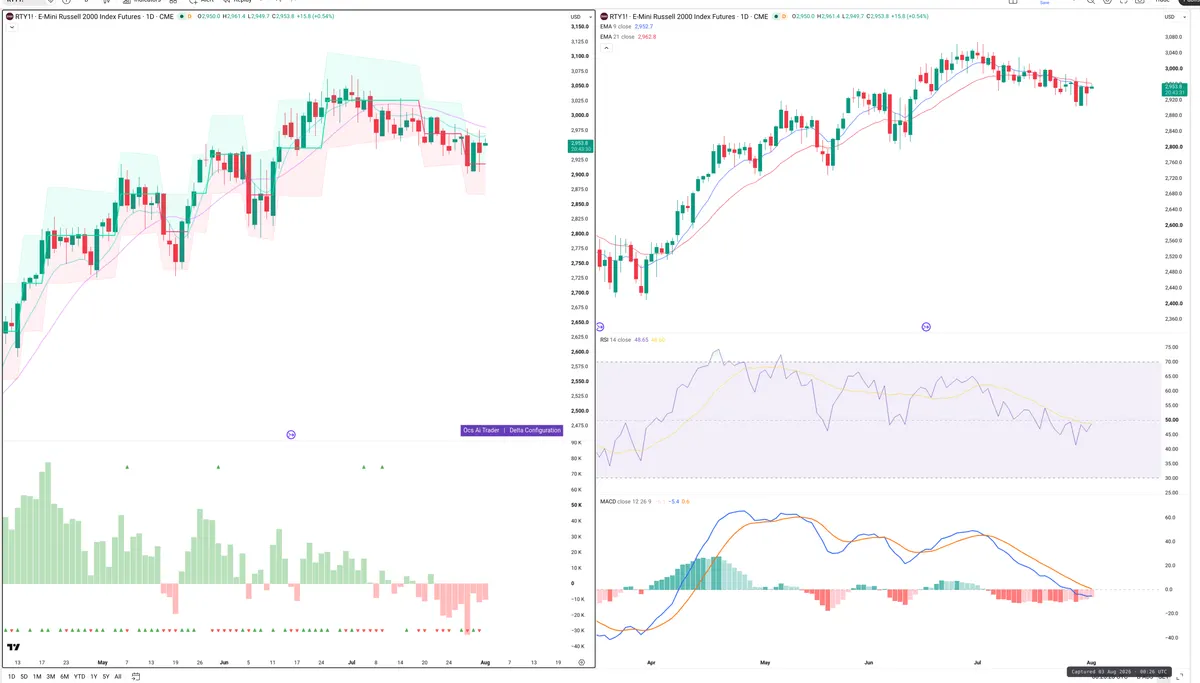Select the 5Y time range
Image resolution: width=1200 pixels, height=683 pixels.
[x=106, y=676]
